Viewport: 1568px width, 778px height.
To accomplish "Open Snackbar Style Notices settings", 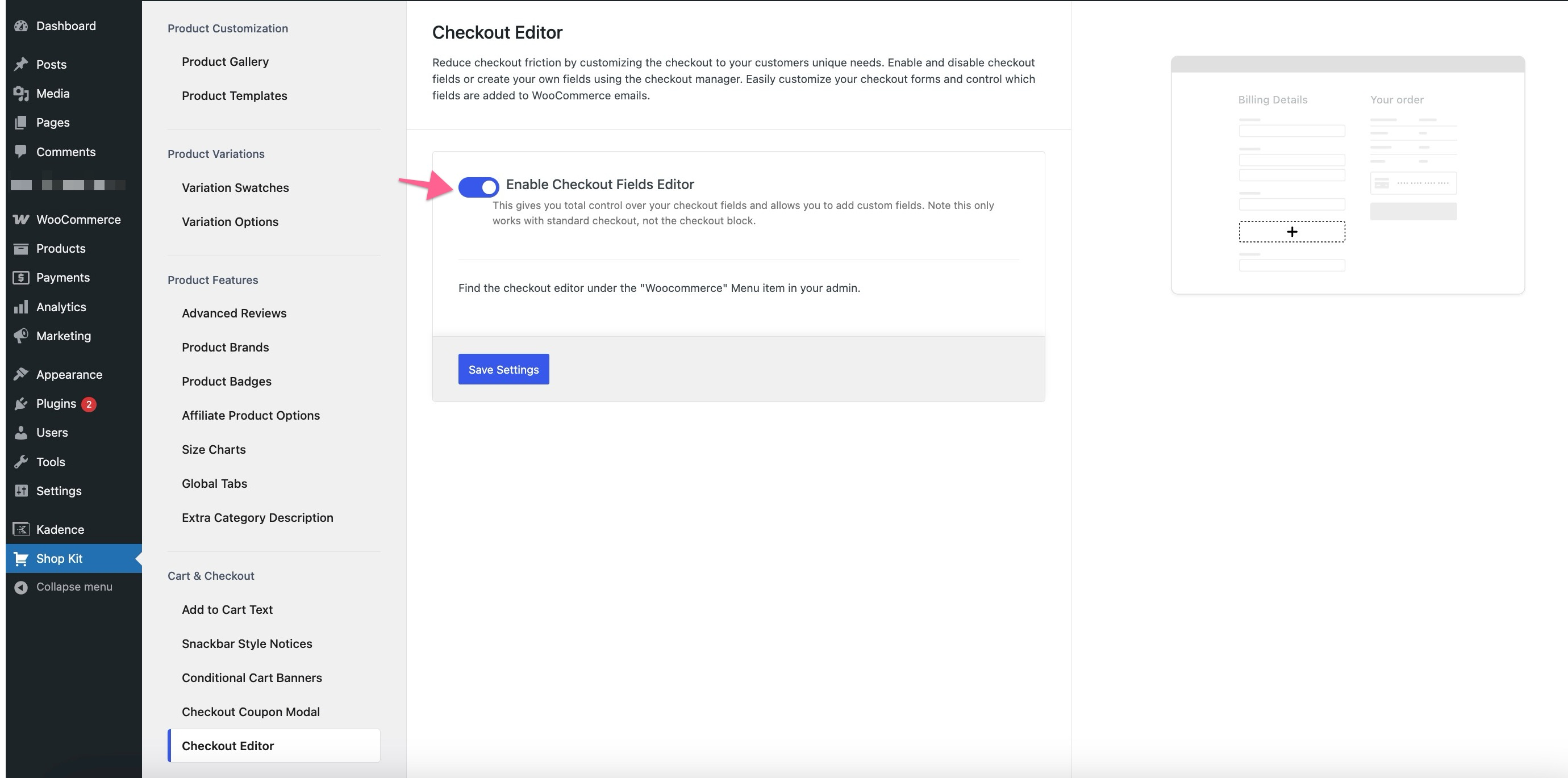I will coord(247,643).
